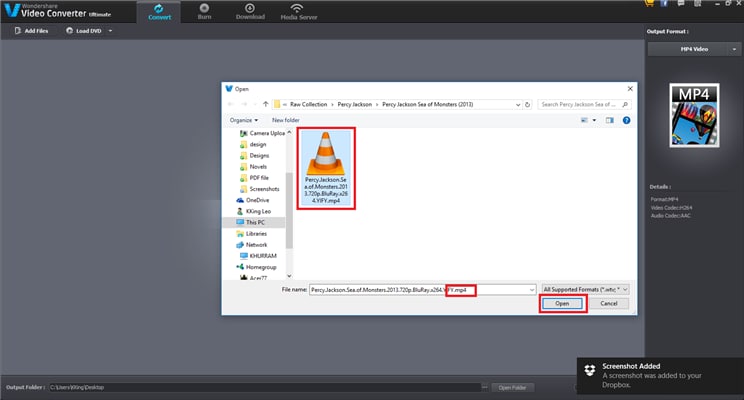The height and width of the screenshot is (400, 744).
Task: Select the KHURRAM network computer
Action: click(258, 256)
